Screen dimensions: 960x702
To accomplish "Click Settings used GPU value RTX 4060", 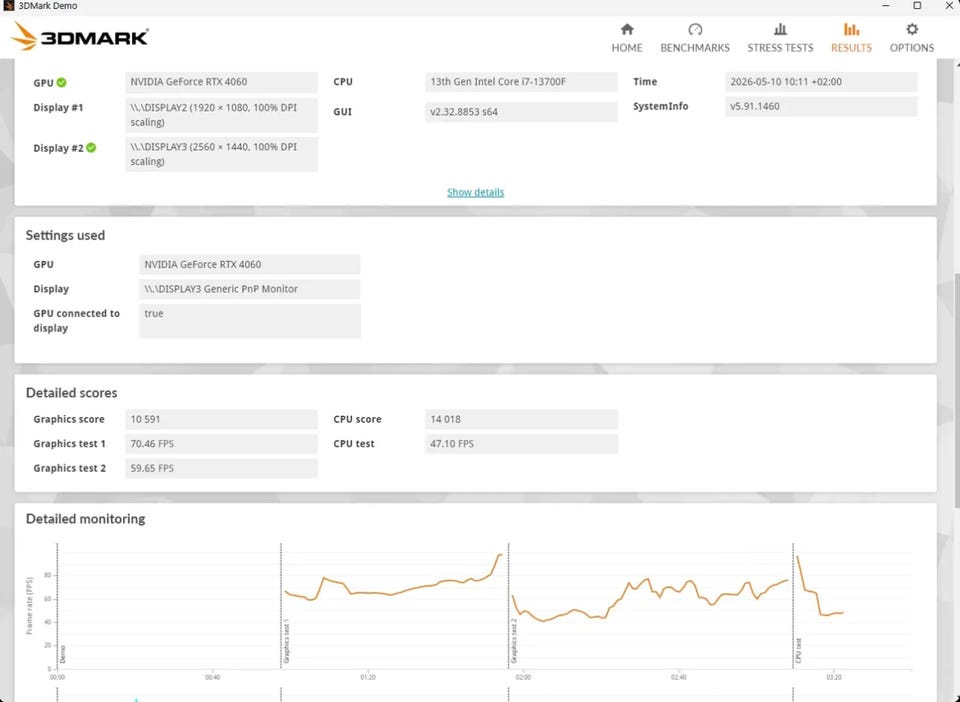I will click(249, 264).
